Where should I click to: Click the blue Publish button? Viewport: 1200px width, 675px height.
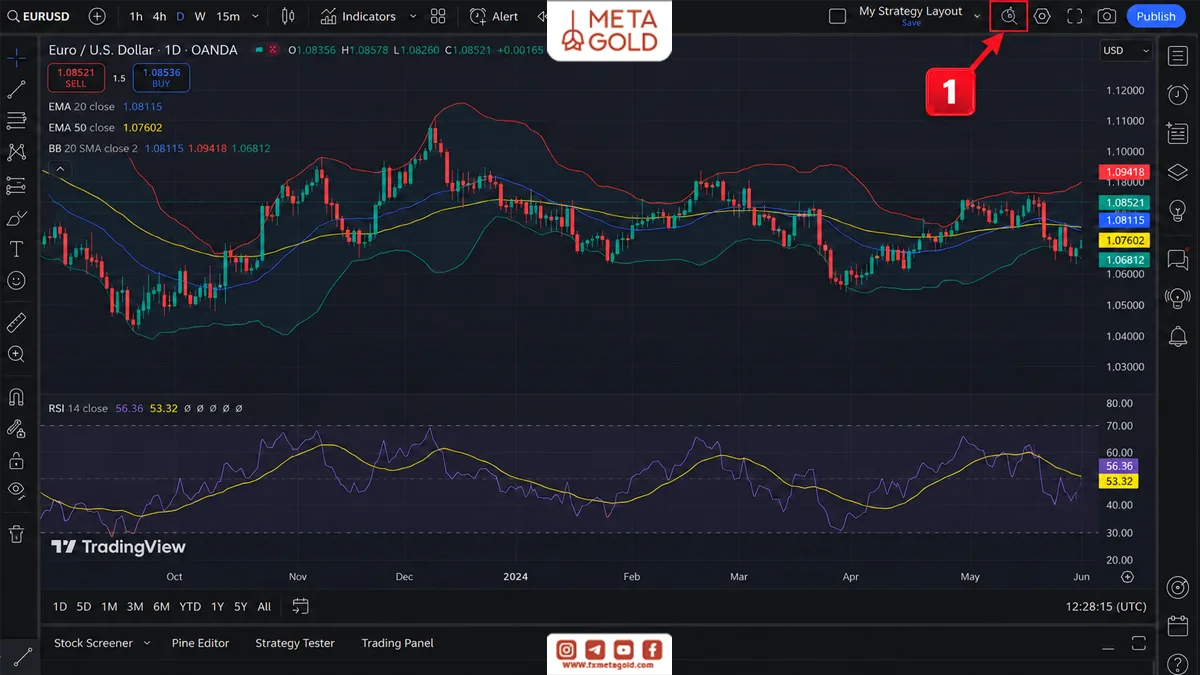click(1156, 16)
